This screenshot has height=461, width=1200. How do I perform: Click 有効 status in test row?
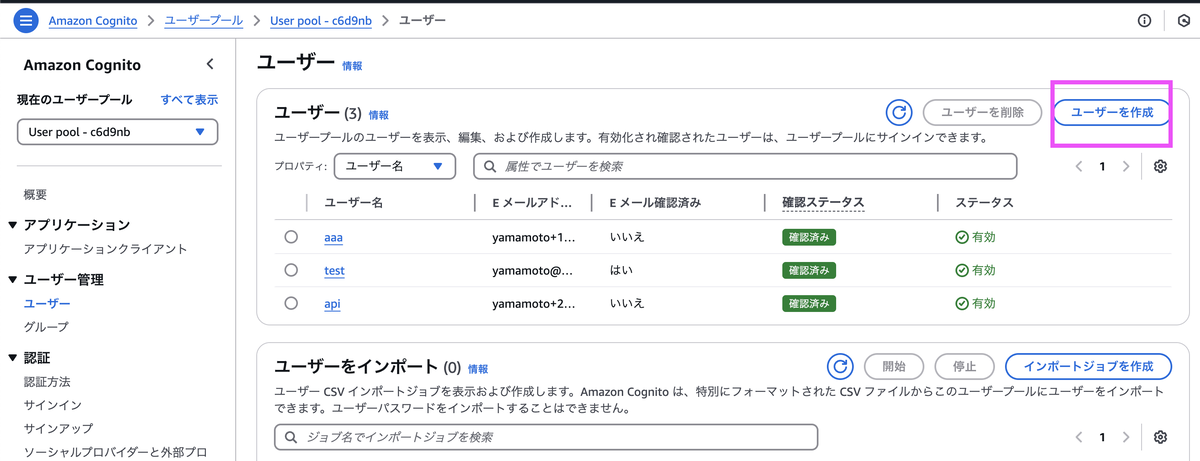(975, 271)
